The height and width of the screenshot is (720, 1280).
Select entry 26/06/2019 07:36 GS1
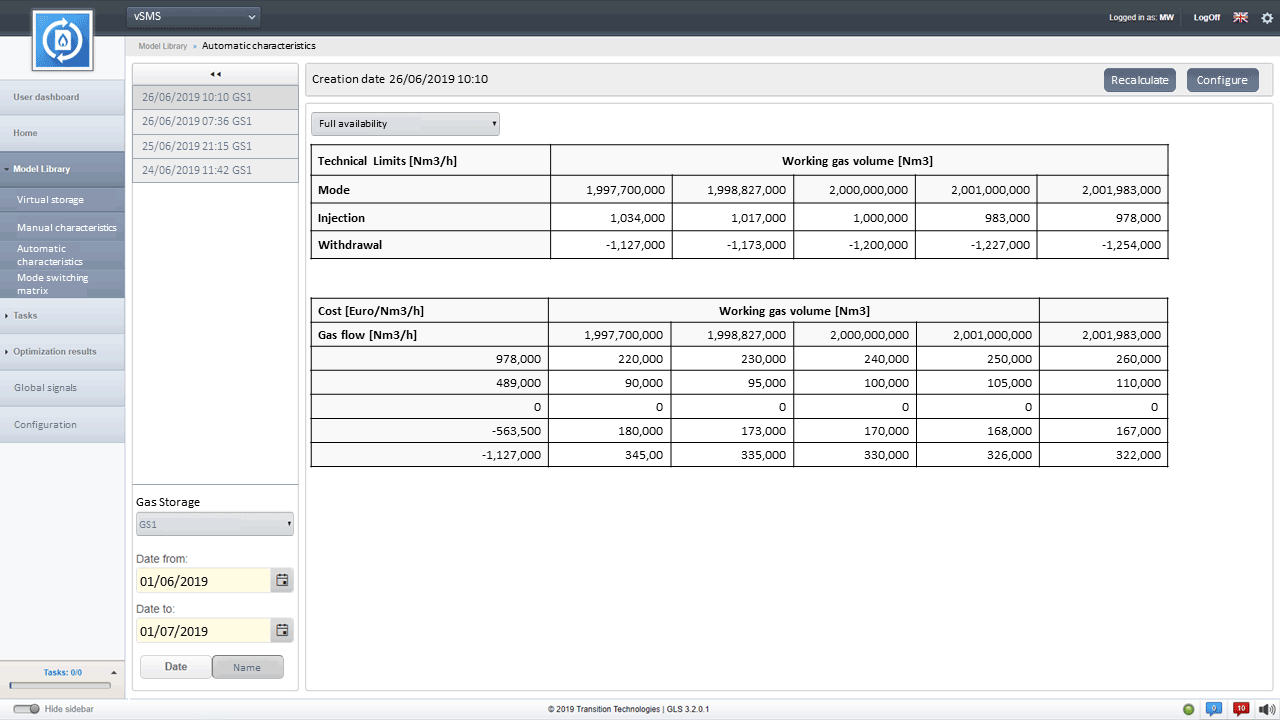point(215,121)
